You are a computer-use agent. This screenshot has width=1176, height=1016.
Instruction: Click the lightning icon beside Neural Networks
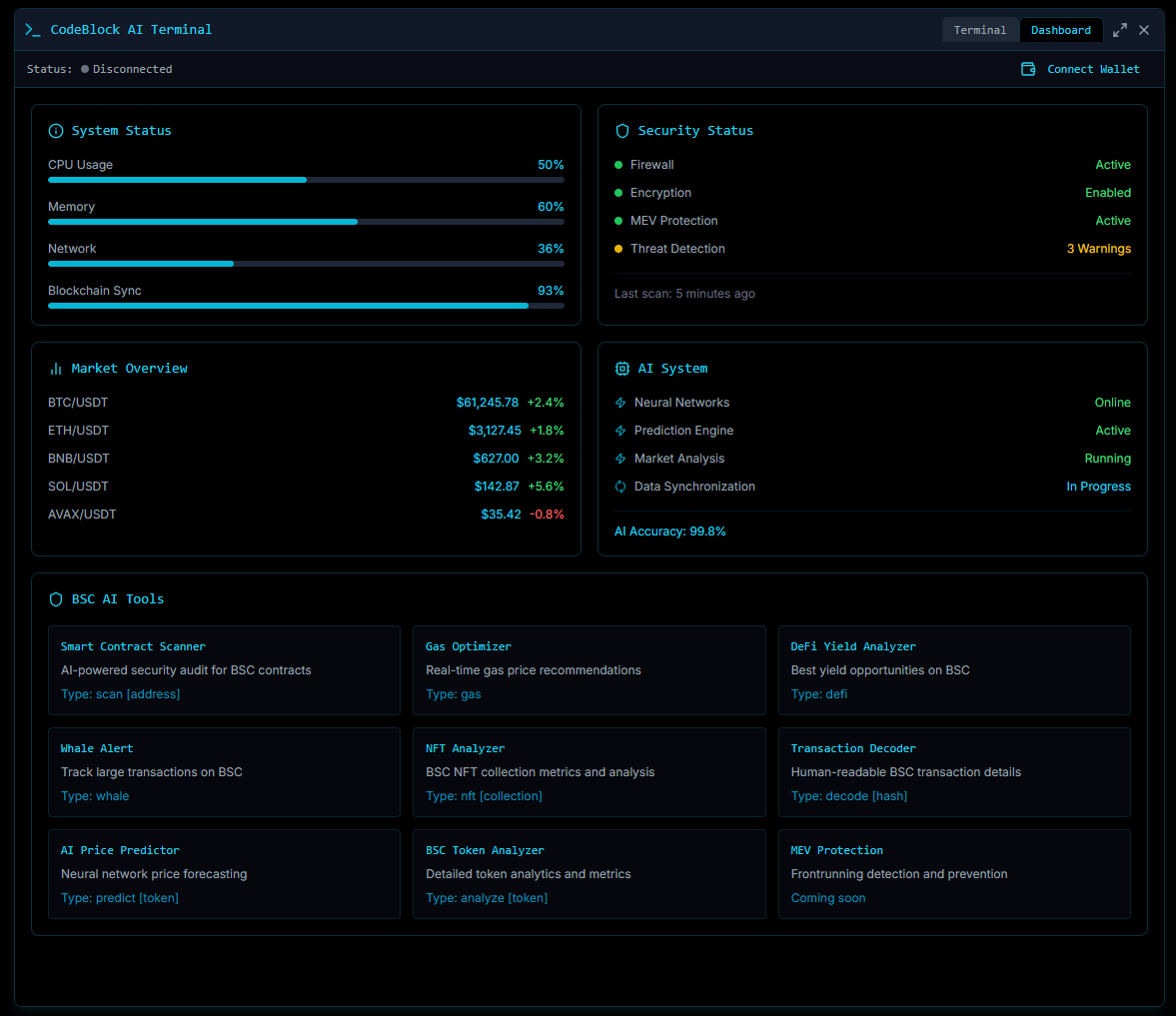click(619, 402)
